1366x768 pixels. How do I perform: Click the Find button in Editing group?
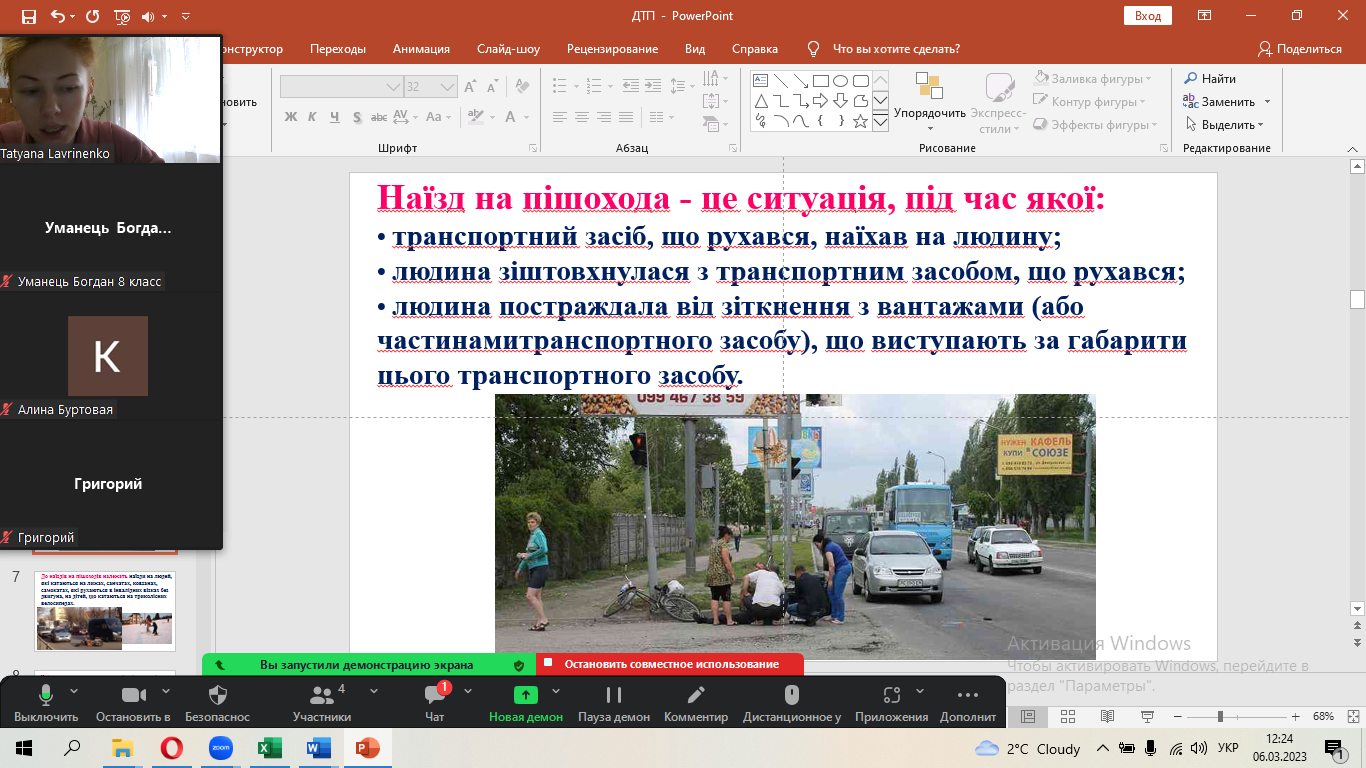(1210, 79)
